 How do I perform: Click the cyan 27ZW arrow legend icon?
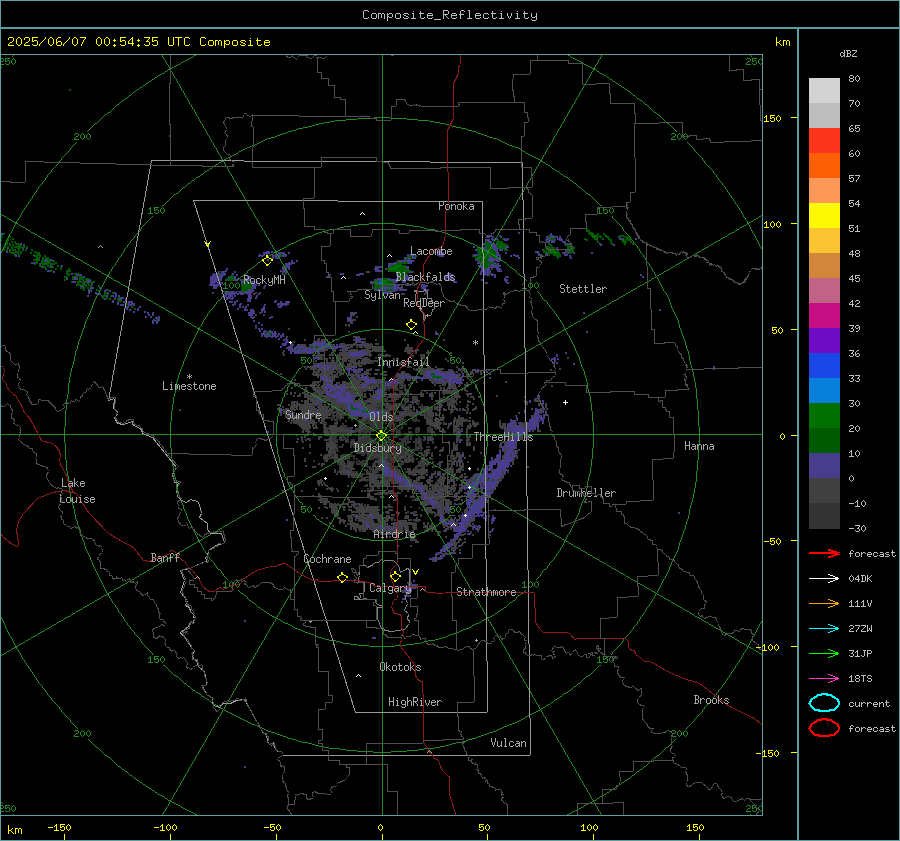pyautogui.click(x=824, y=629)
